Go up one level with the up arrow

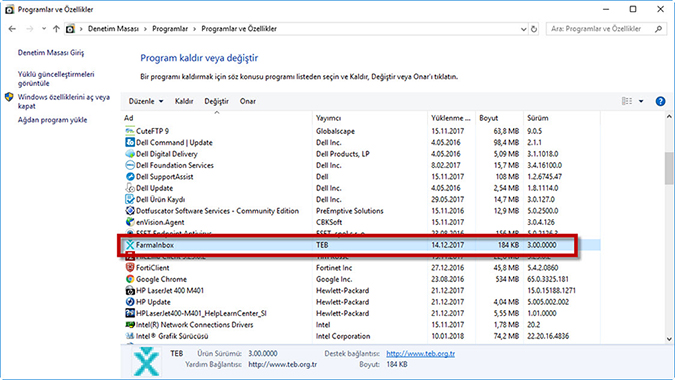click(56, 29)
